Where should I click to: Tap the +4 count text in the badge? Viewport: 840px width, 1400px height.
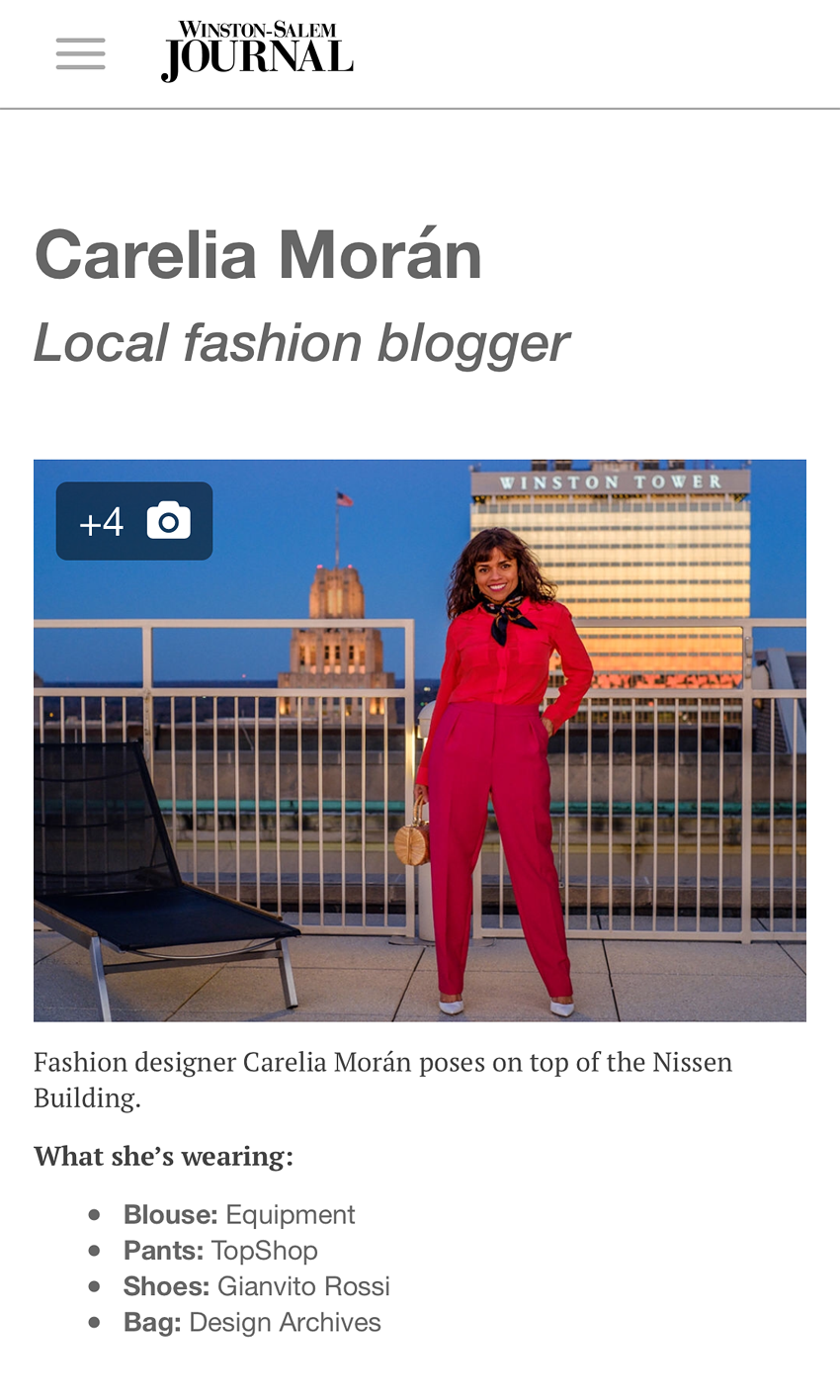tap(102, 522)
